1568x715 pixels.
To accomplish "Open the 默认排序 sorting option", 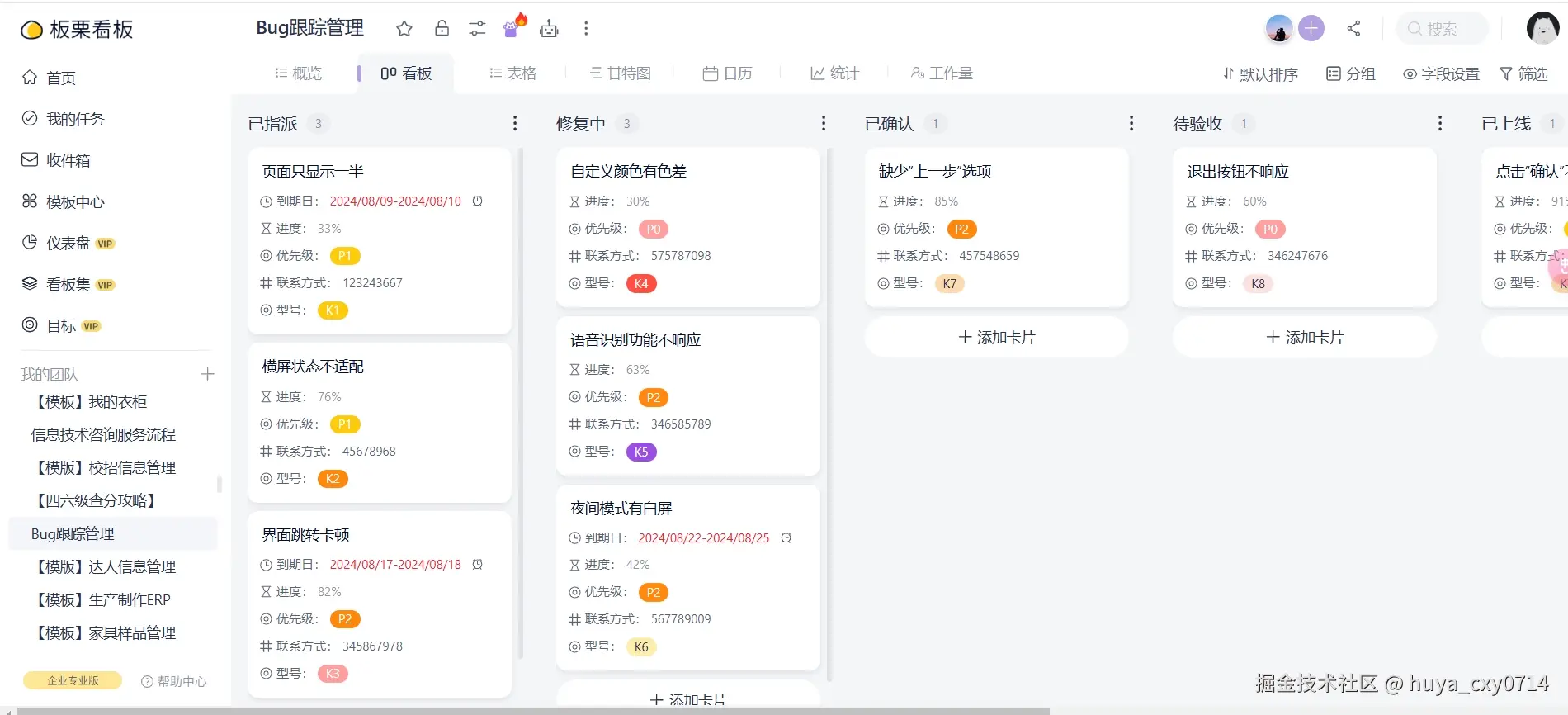I will [1260, 74].
